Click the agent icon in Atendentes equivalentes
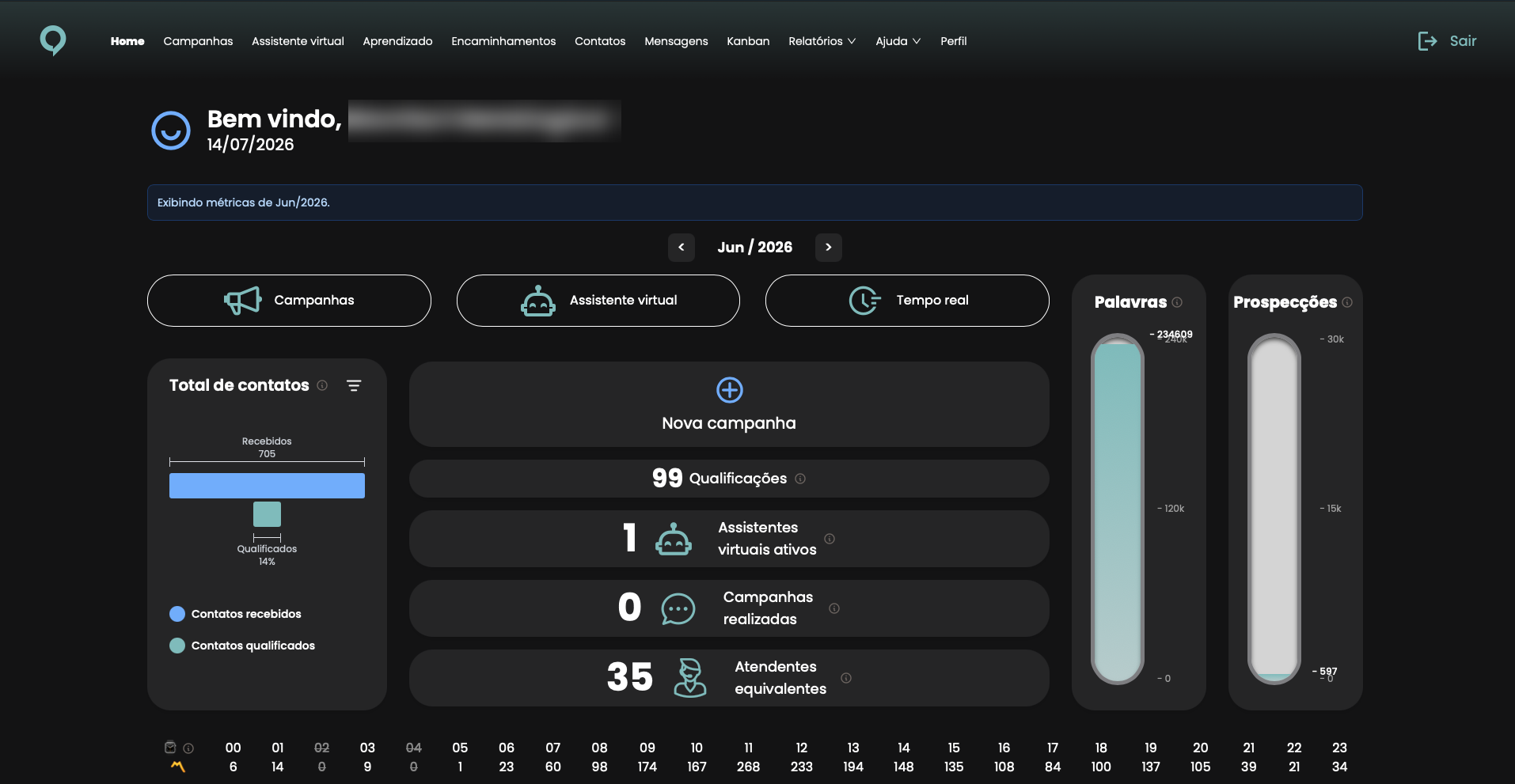The height and width of the screenshot is (784, 1515). tap(690, 678)
